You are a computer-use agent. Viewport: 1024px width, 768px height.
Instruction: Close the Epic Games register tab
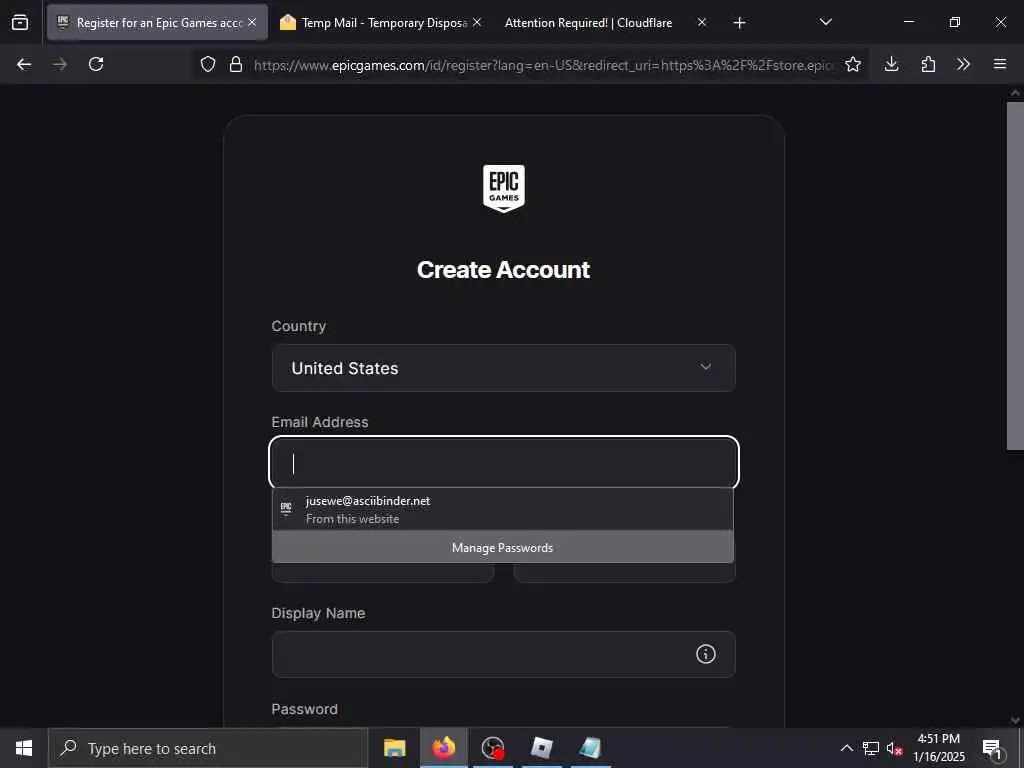tap(252, 22)
